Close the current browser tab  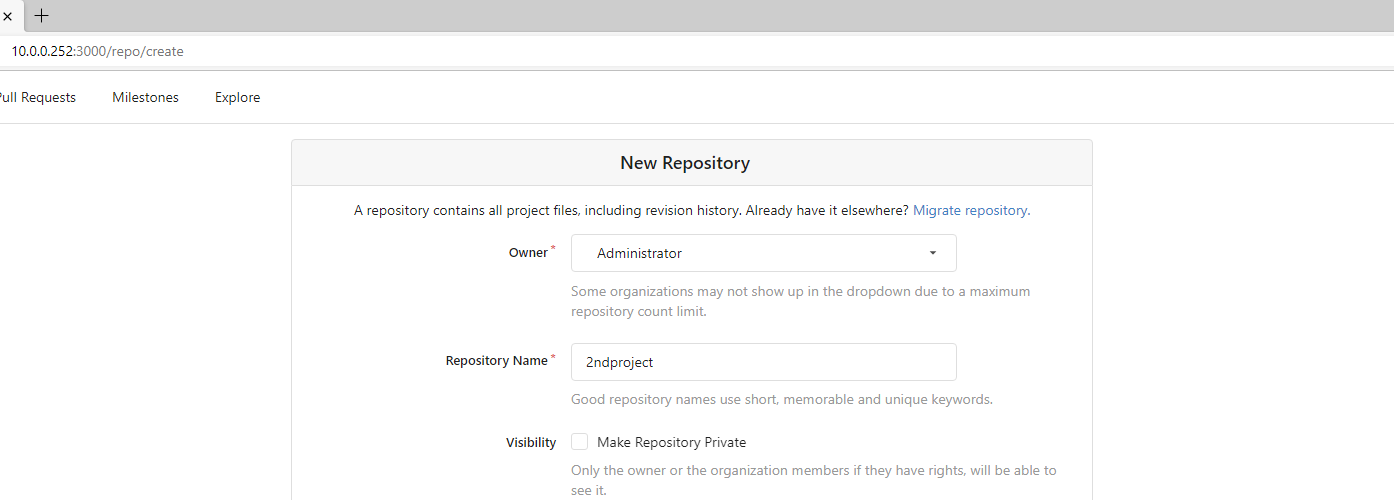(x=7, y=16)
